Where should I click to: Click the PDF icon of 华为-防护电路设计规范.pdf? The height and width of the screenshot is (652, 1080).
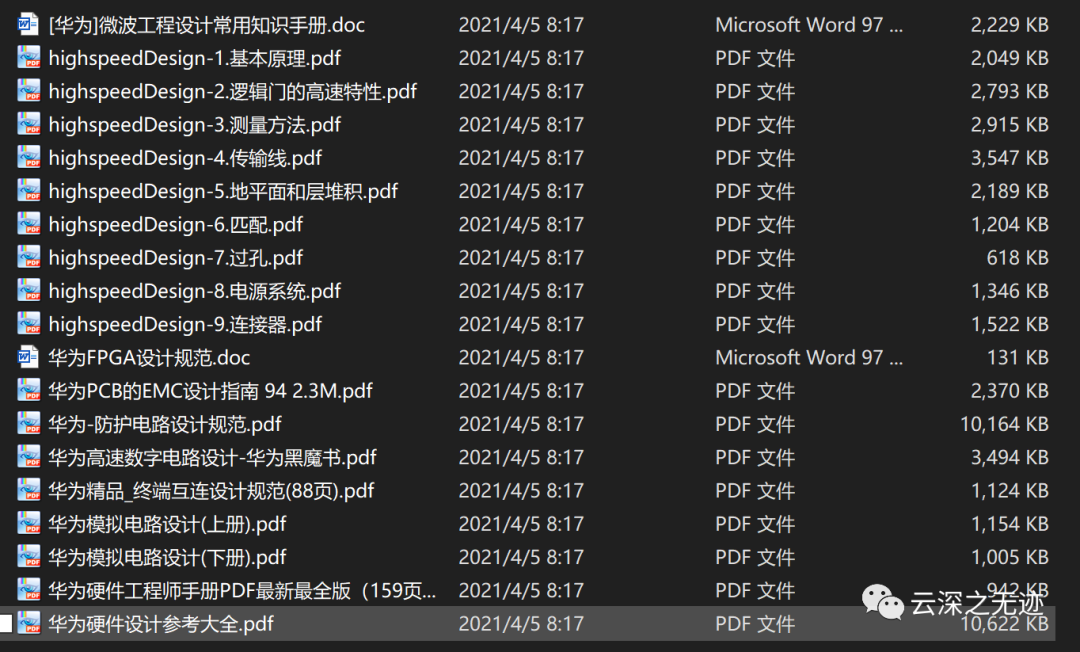[x=28, y=423]
